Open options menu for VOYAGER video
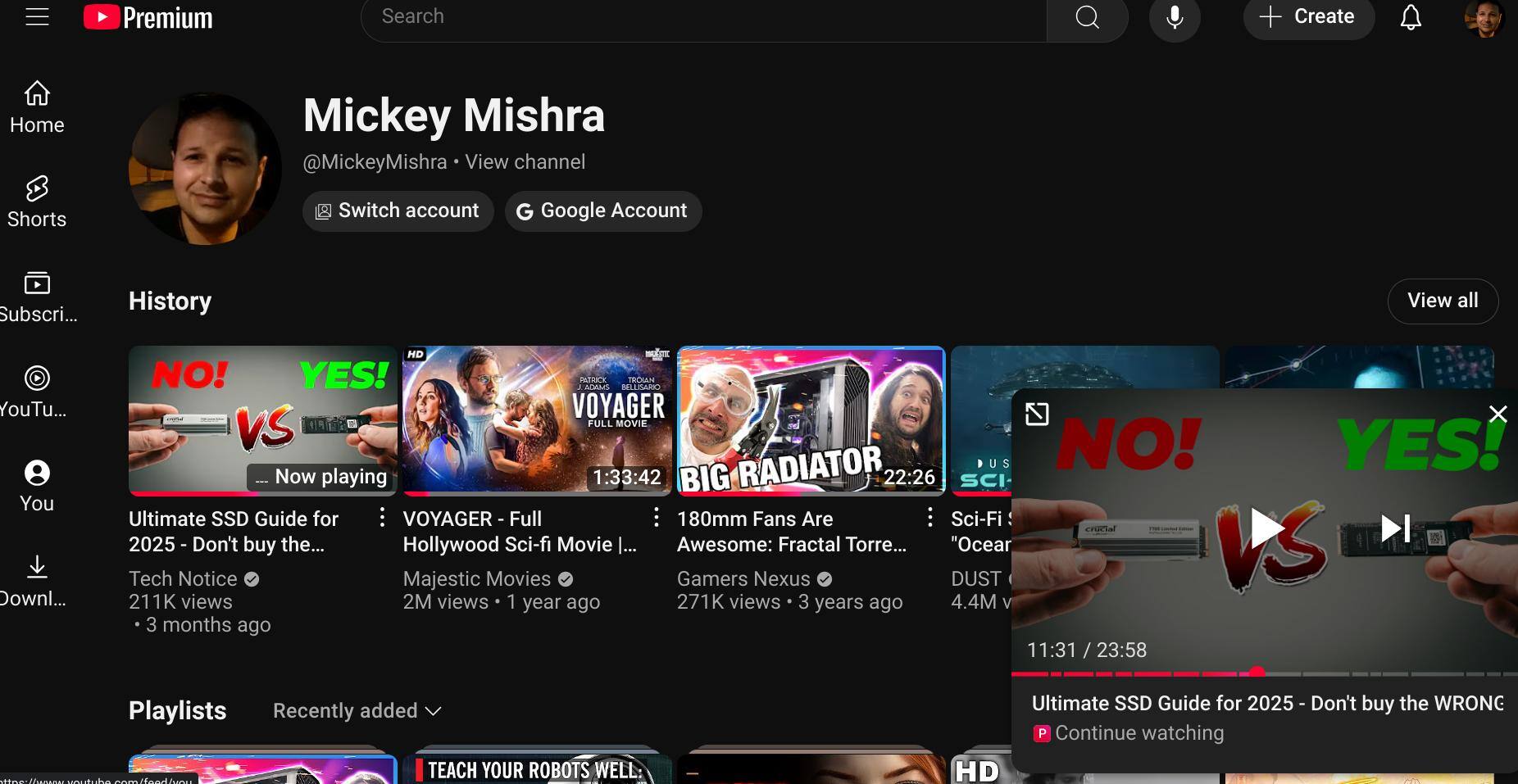1518x784 pixels. [x=656, y=518]
